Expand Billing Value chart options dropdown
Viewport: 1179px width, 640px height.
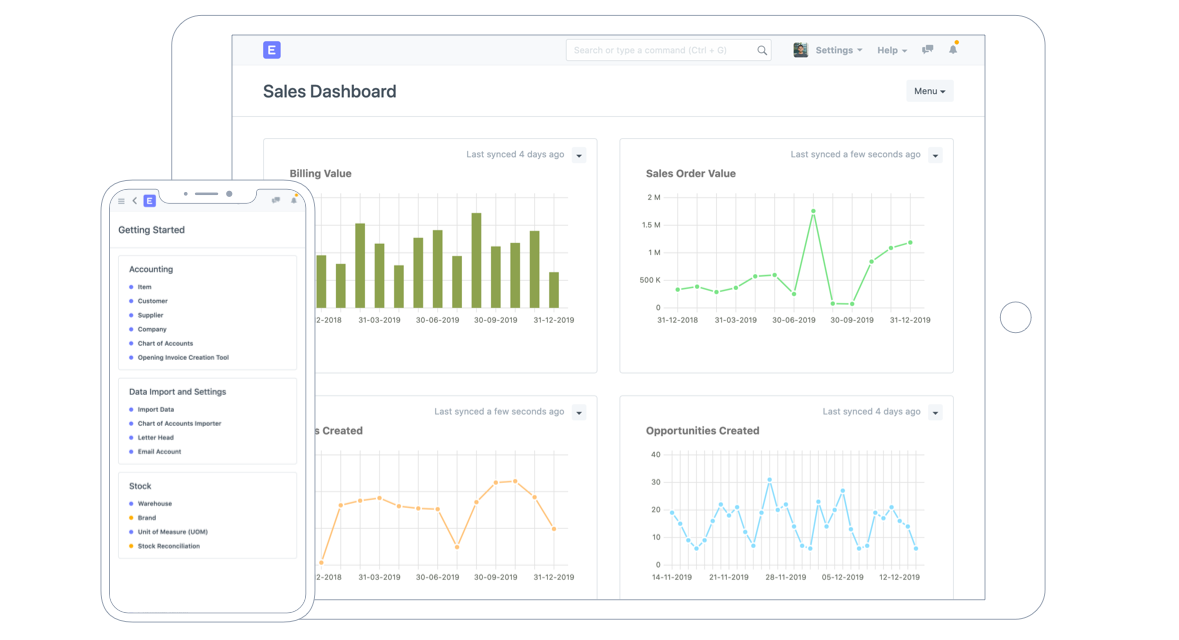pos(579,156)
